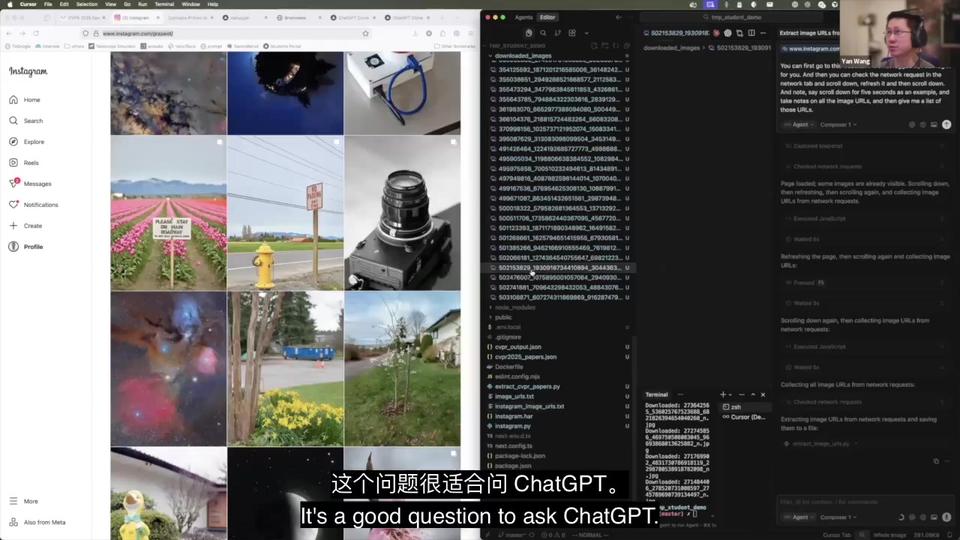Open the yellow fire hydrant post thumbnail
This screenshot has width=960, height=540.
click(x=285, y=213)
